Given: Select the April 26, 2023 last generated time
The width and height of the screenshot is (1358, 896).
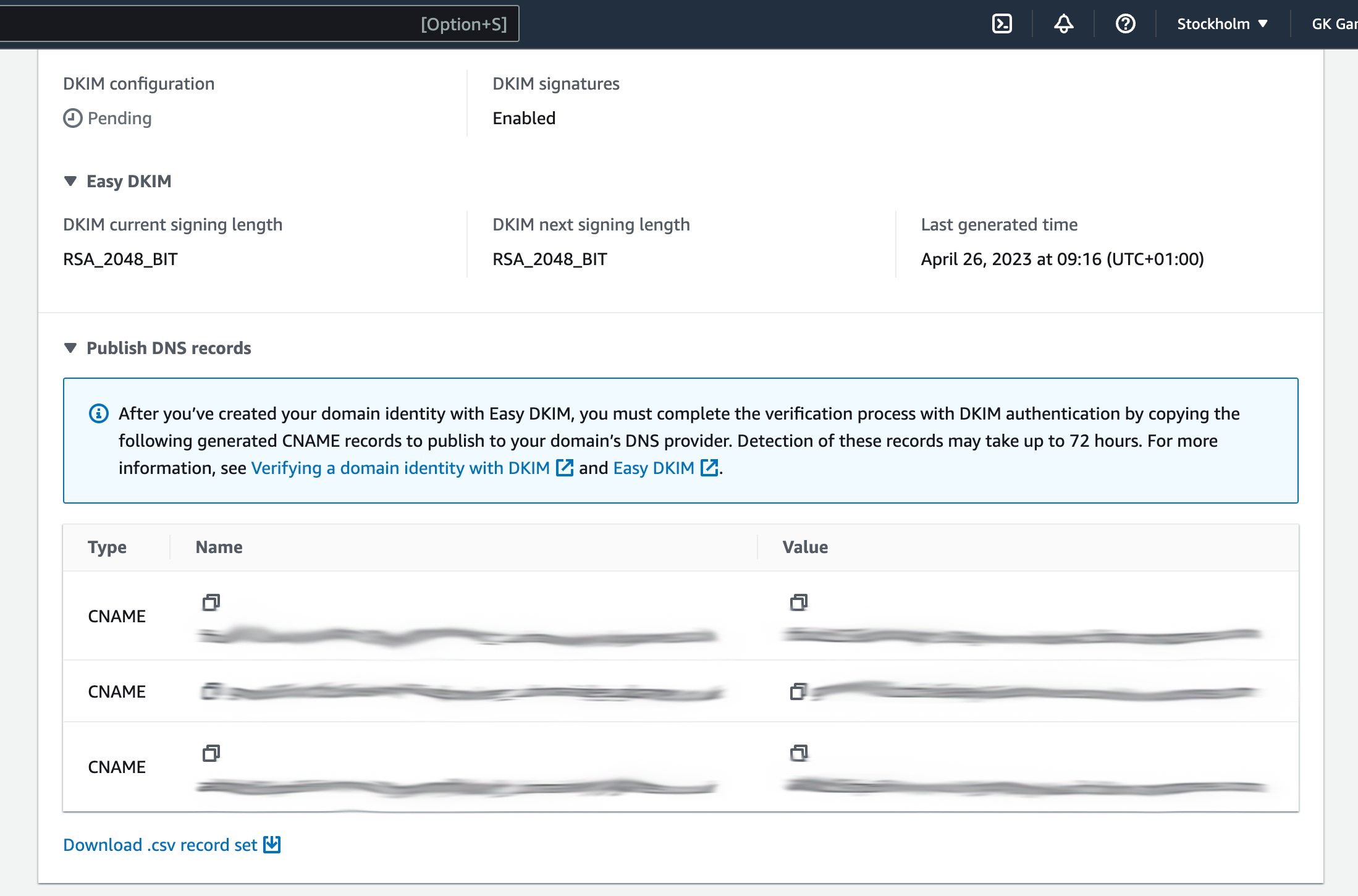Looking at the screenshot, I should pos(1063,259).
